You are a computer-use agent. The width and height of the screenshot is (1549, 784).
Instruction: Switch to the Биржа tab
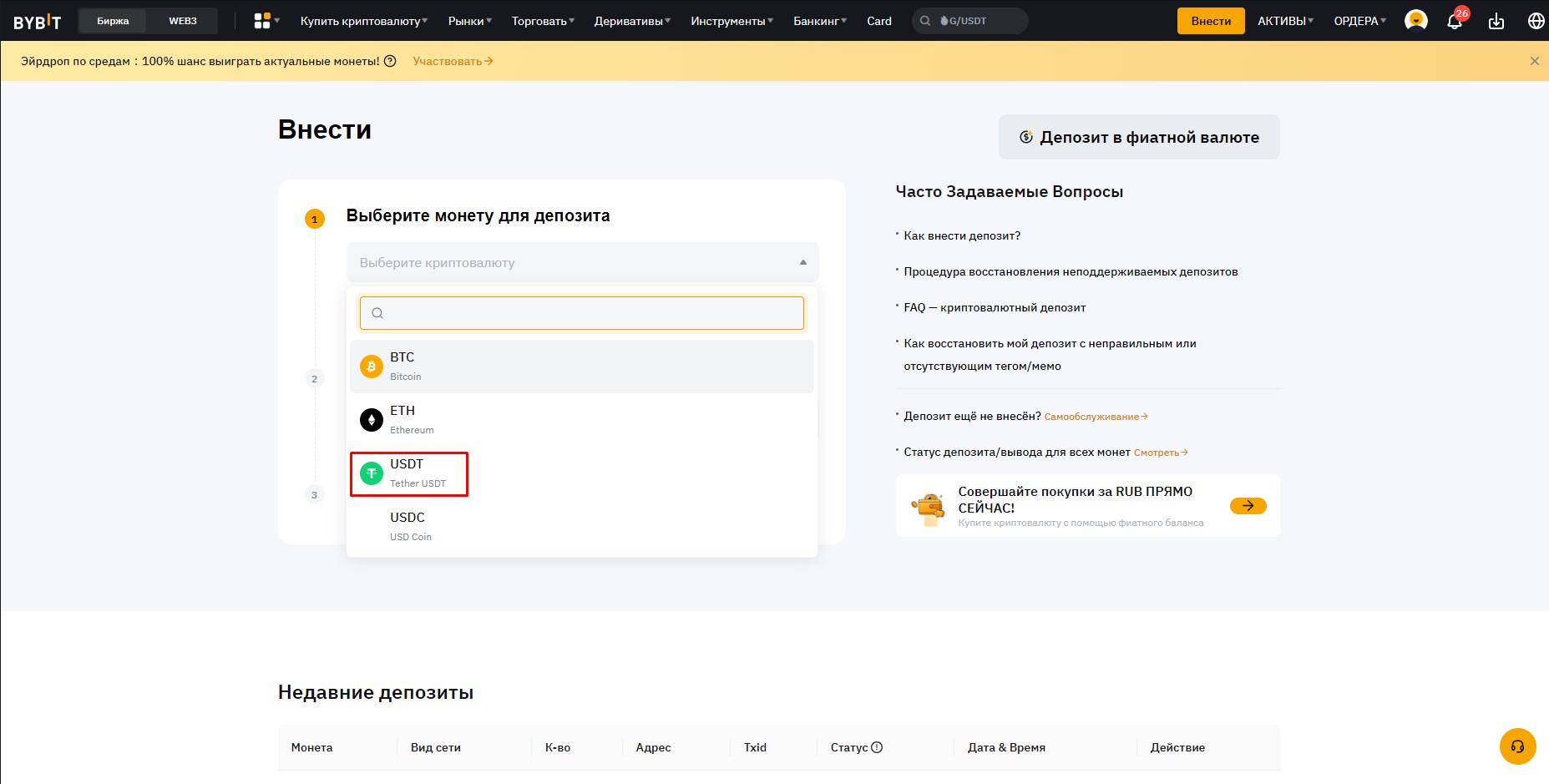pyautogui.click(x=113, y=21)
